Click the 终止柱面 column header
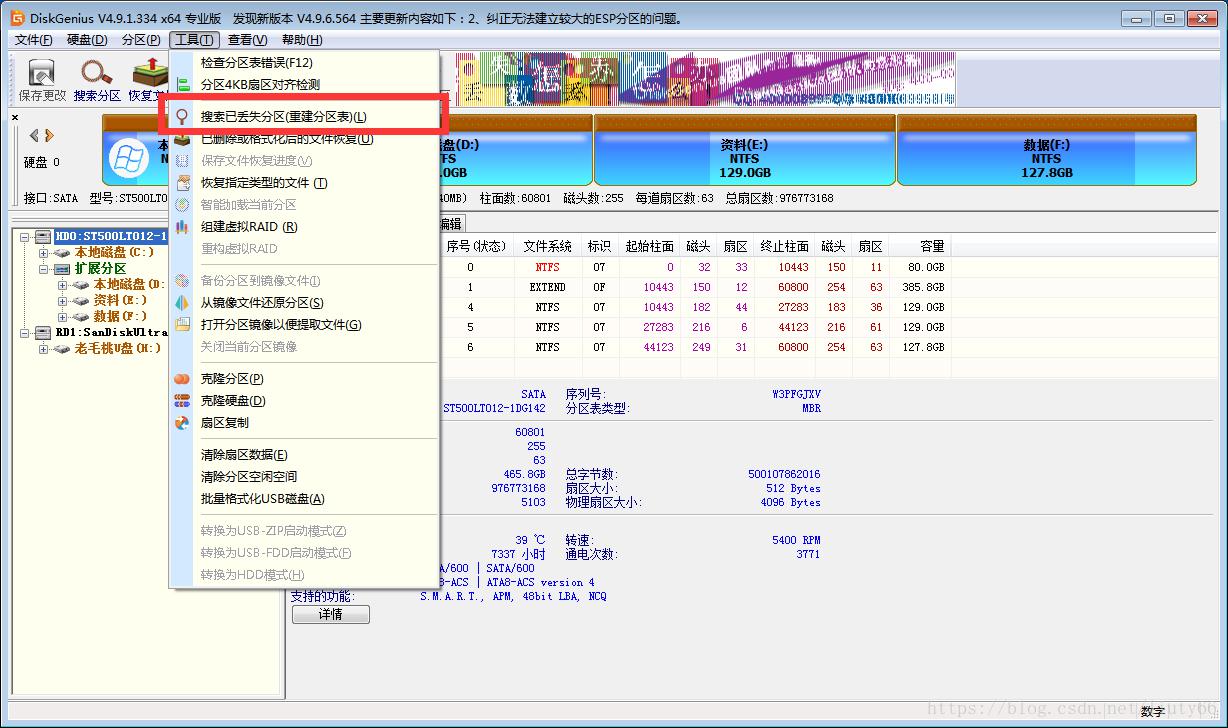1228x728 pixels. tap(784, 246)
